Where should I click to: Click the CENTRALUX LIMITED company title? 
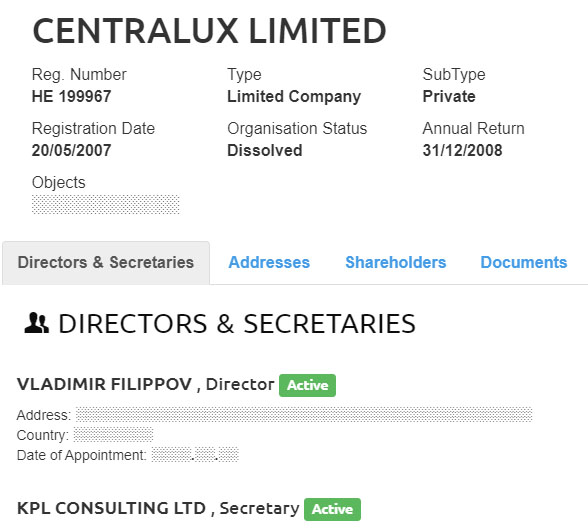click(x=209, y=31)
